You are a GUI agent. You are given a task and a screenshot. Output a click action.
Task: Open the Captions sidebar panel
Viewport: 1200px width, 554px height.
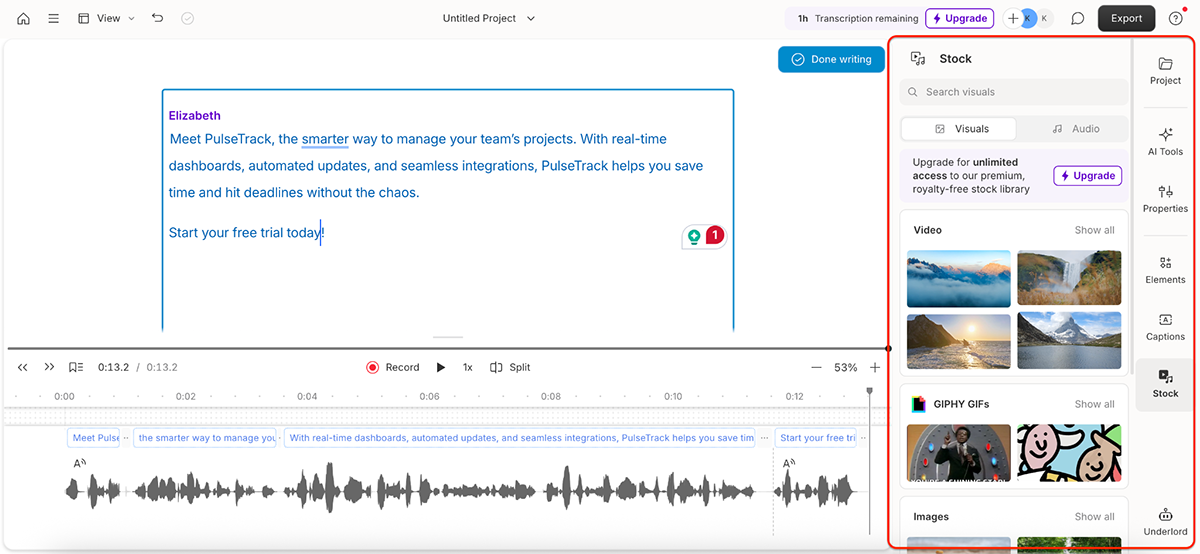pyautogui.click(x=1165, y=326)
